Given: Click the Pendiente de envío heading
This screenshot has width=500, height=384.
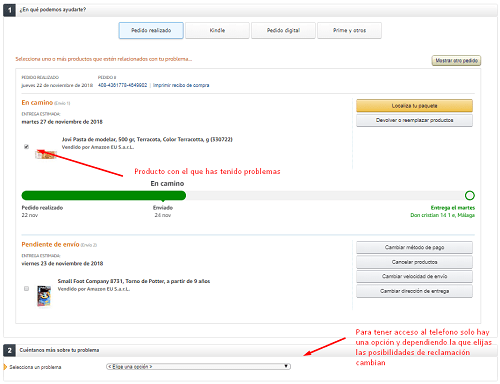Looking at the screenshot, I should (50, 244).
